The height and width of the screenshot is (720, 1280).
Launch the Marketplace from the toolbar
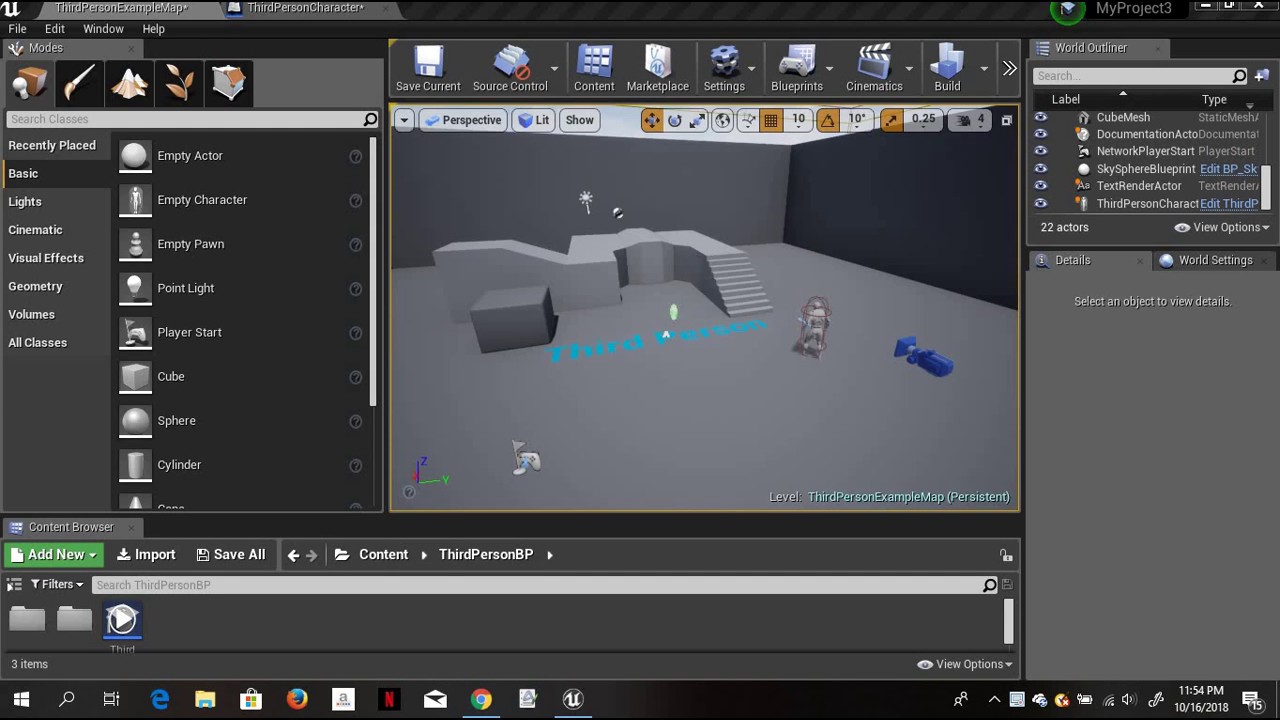(658, 69)
